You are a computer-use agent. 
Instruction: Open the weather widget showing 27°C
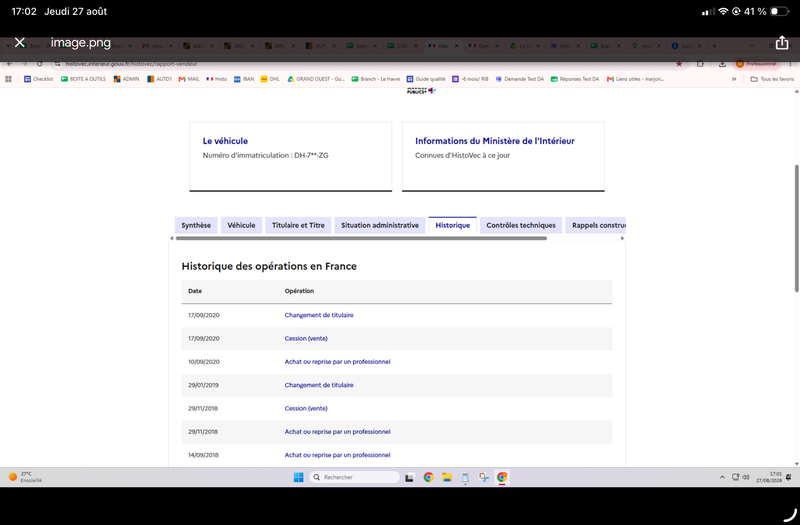point(25,477)
